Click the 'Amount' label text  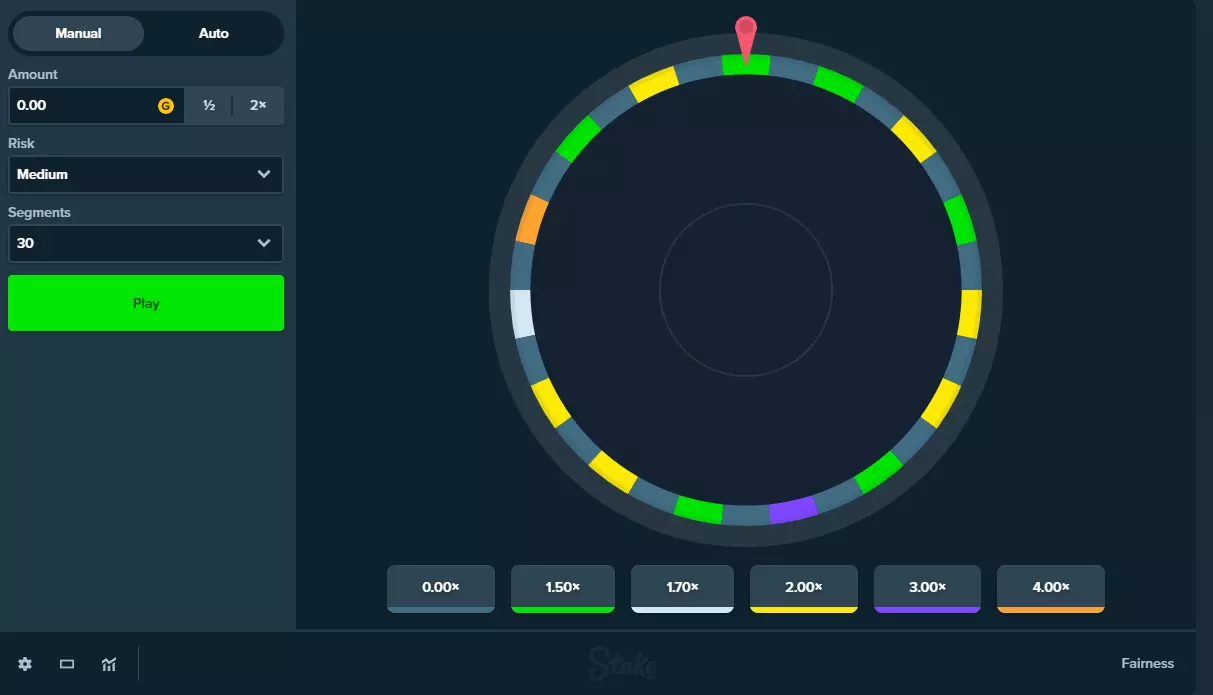click(x=33, y=74)
